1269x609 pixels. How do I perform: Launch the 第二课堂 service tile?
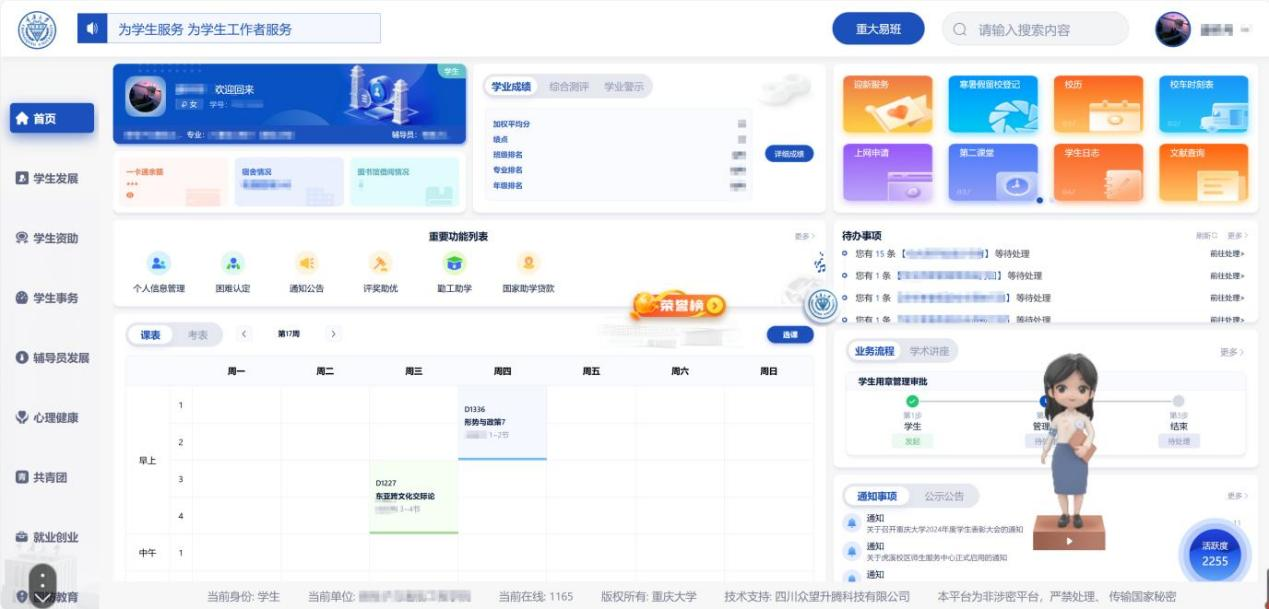(992, 172)
